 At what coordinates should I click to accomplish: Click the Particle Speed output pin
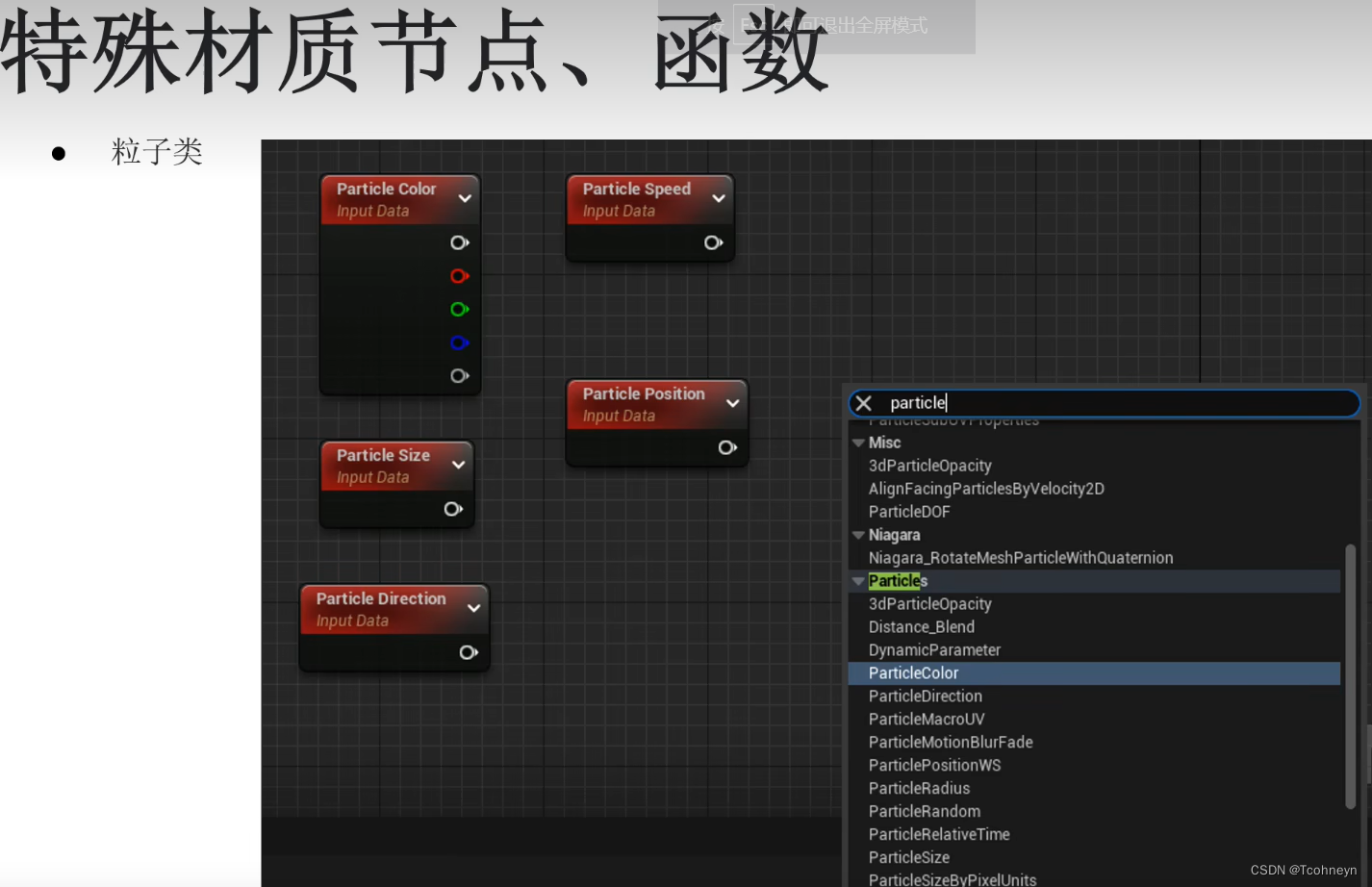[x=713, y=242]
